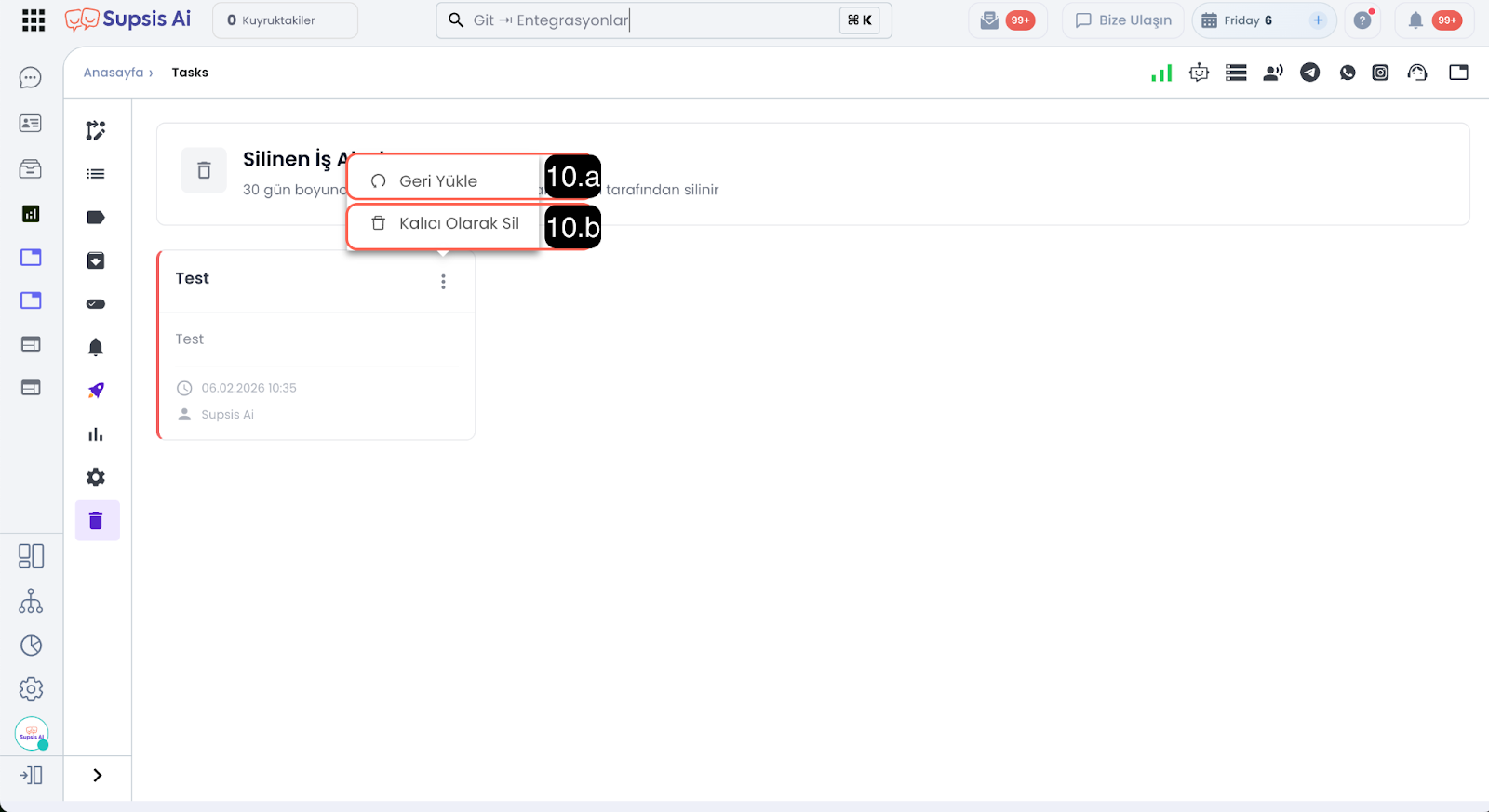Click the plus button beside Friday 6
The height and width of the screenshot is (812, 1489).
1318,20
